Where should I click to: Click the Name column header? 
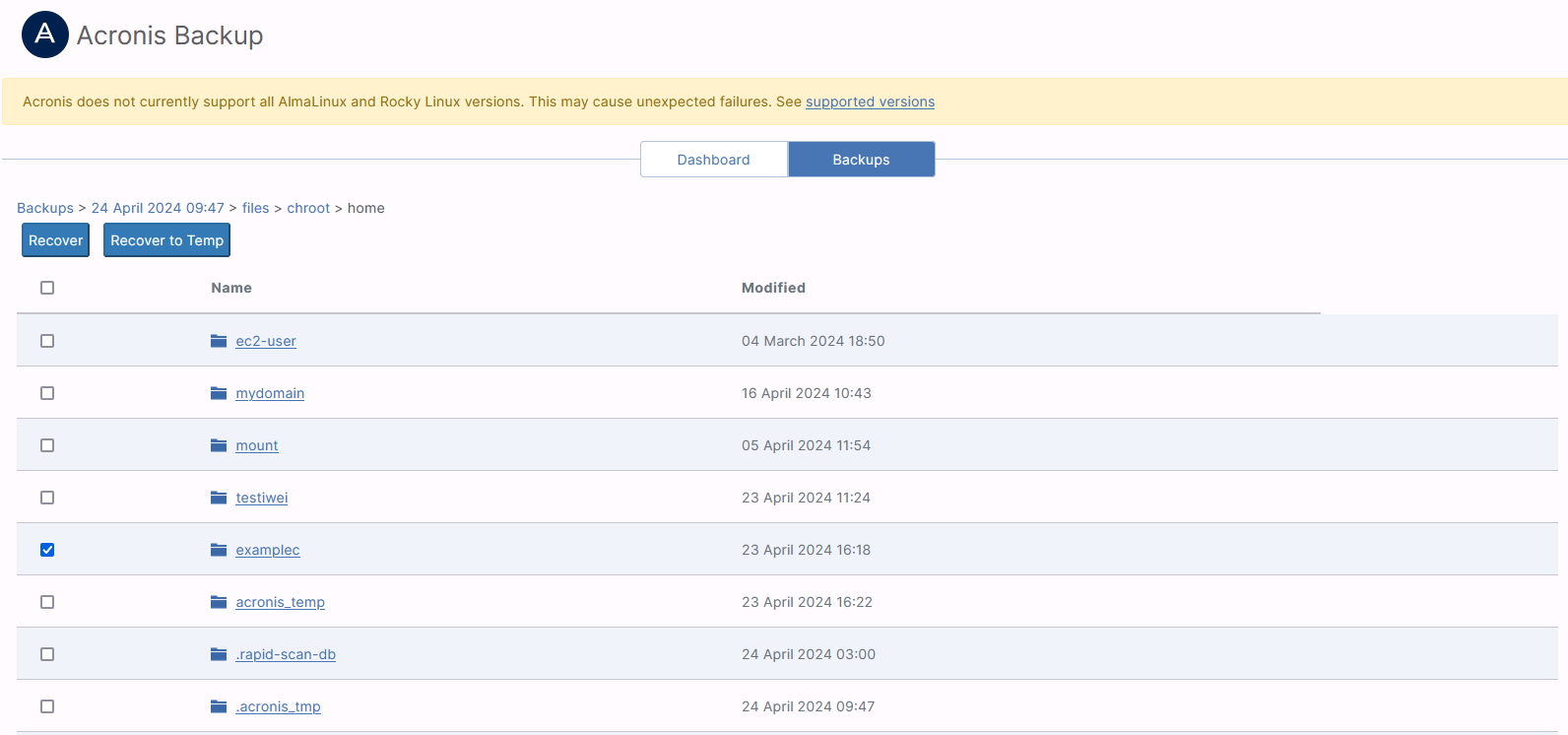[231, 288]
